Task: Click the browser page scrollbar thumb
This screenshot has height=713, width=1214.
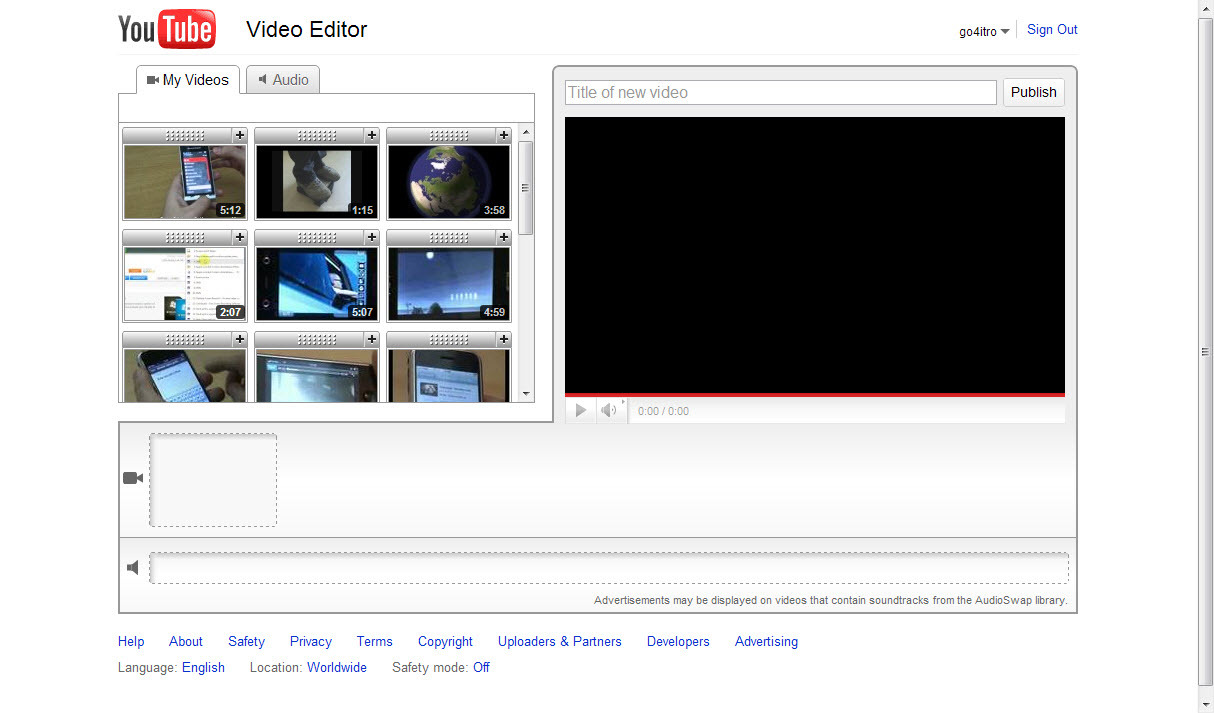Action: [1206, 351]
